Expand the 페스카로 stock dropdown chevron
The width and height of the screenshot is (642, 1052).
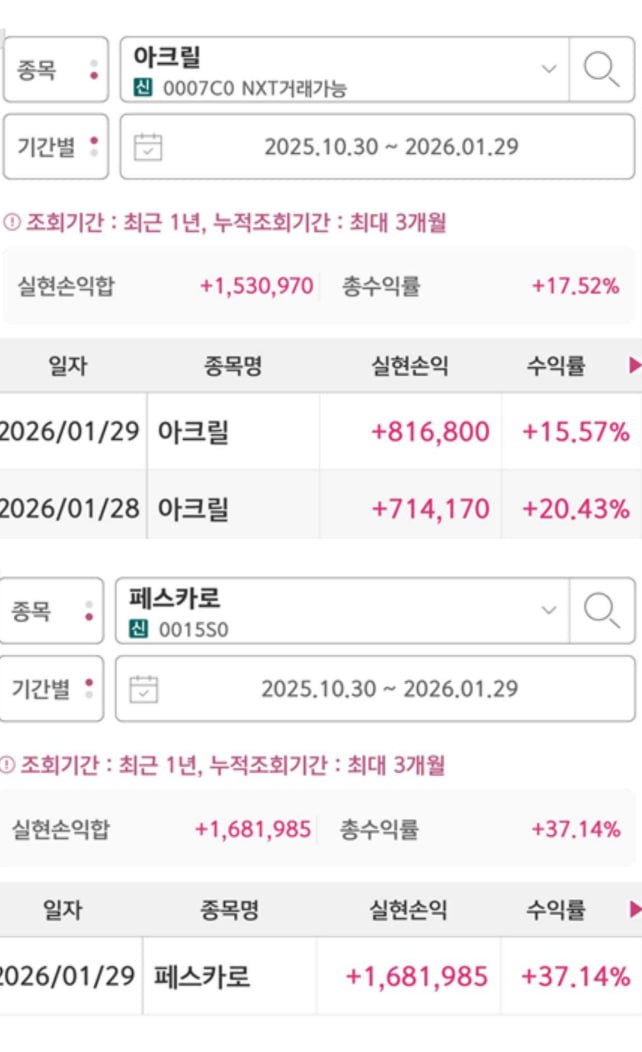pyautogui.click(x=548, y=609)
